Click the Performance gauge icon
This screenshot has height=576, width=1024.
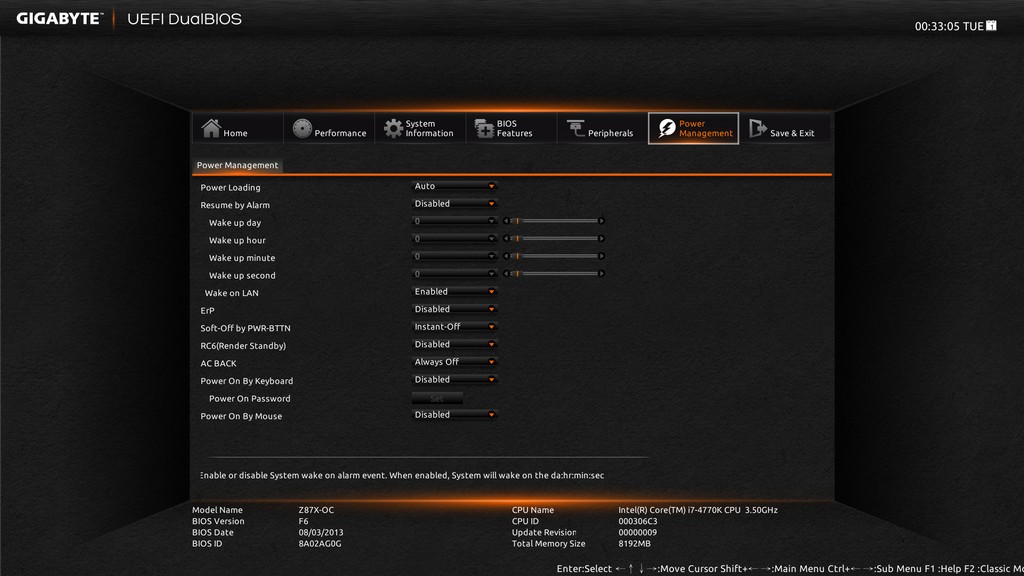click(x=302, y=129)
